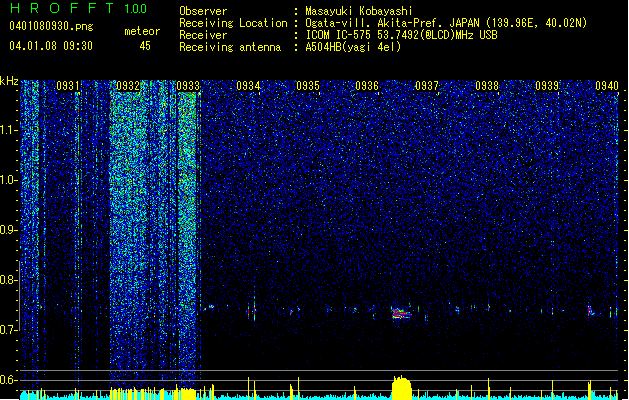Click the 0936 time marker
Screen dimensions: 629x400
[367, 86]
